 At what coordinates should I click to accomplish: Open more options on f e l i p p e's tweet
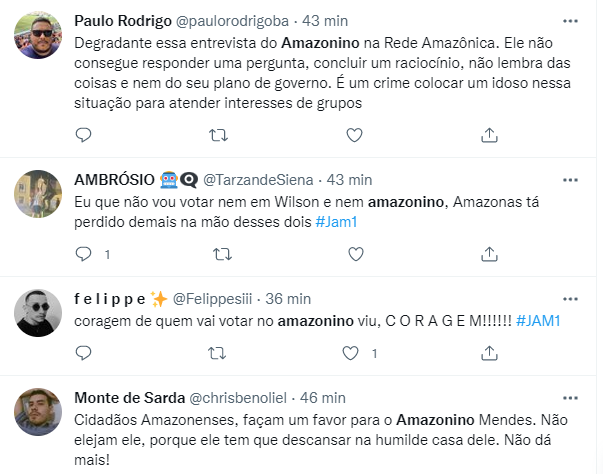(570, 298)
